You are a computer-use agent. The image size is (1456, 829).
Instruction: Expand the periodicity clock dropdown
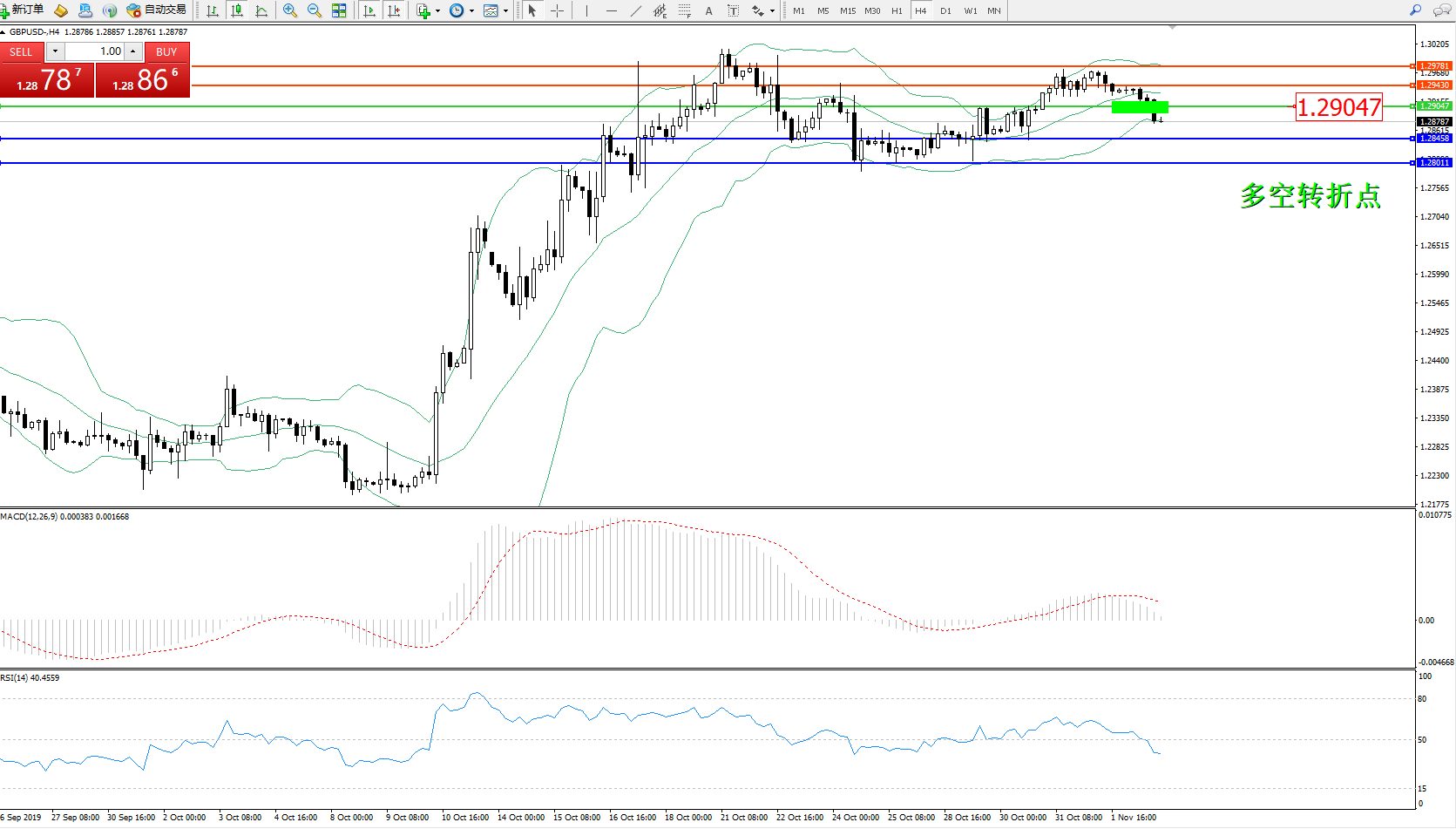click(471, 10)
